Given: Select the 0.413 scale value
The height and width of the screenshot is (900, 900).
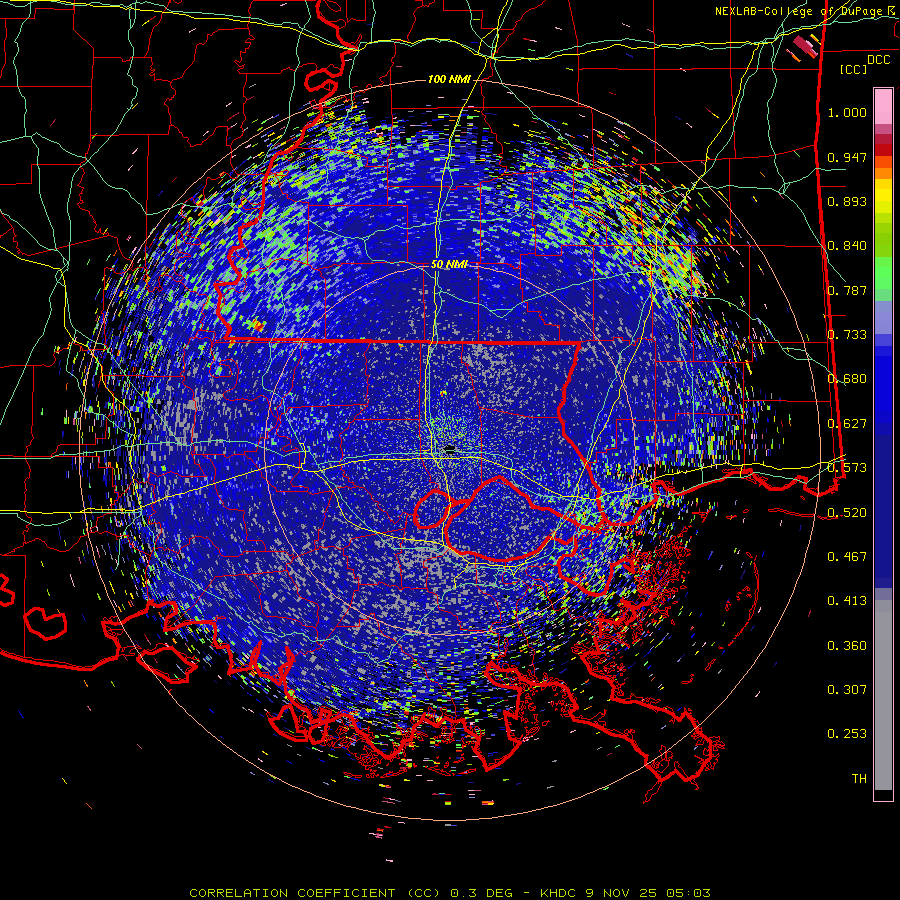Looking at the screenshot, I should pyautogui.click(x=847, y=601).
